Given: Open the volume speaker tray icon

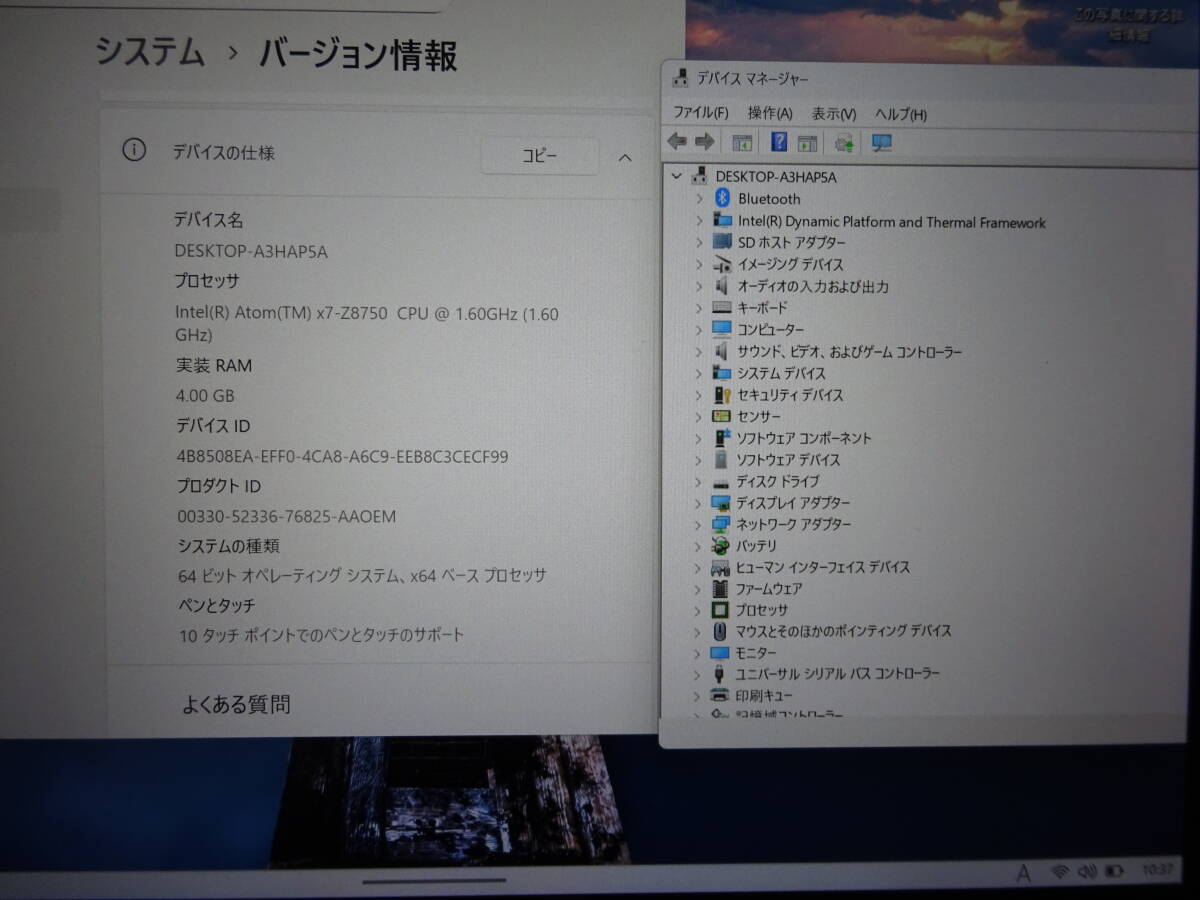Looking at the screenshot, I should point(1087,872).
